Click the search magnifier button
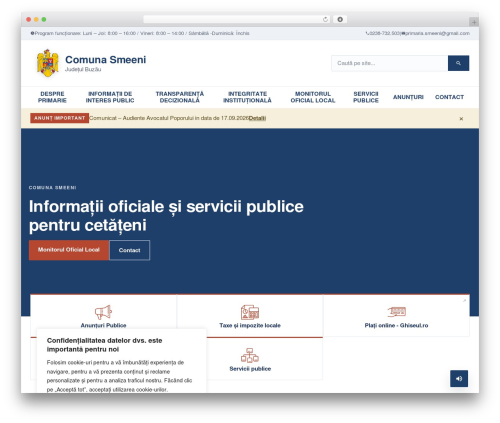This screenshot has width=500, height=423. (458, 63)
